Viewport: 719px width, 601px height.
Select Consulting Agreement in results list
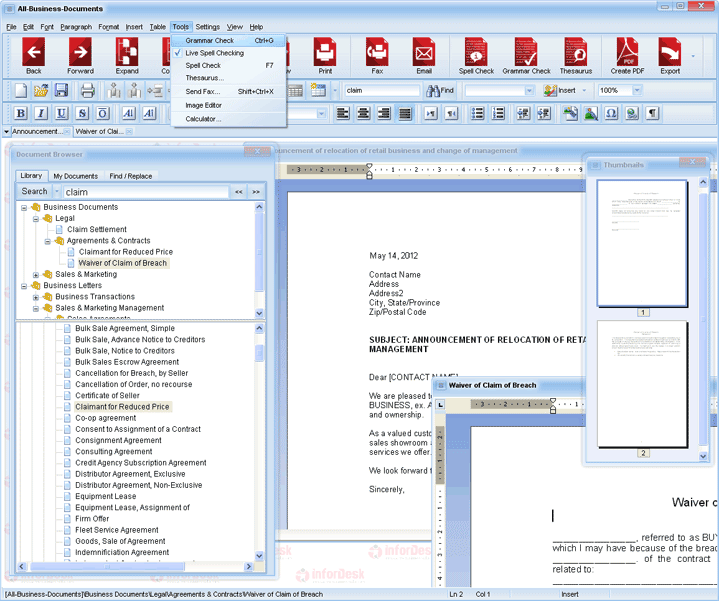[114, 452]
